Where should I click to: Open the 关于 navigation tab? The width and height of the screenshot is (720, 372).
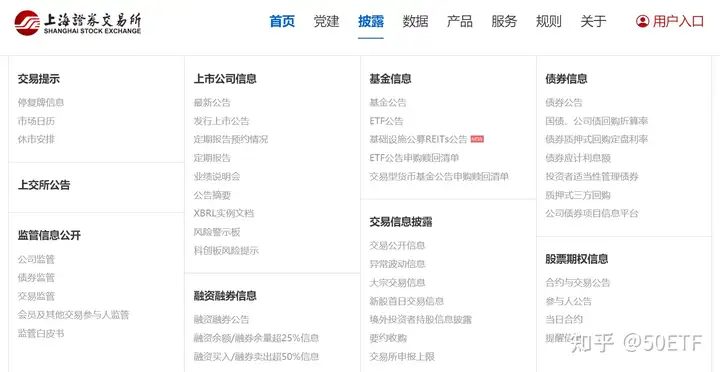point(593,21)
